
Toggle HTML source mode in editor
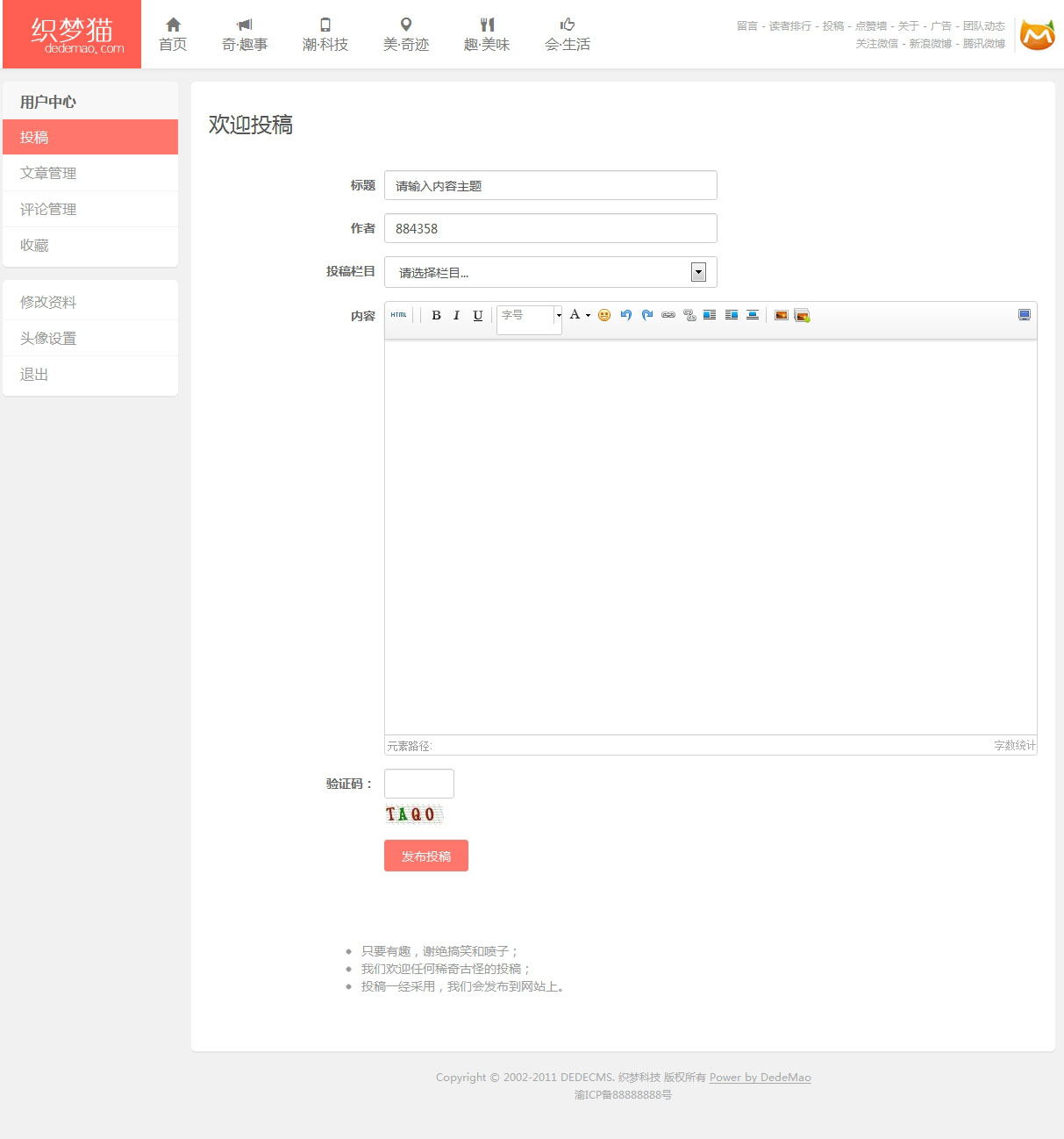click(x=399, y=315)
